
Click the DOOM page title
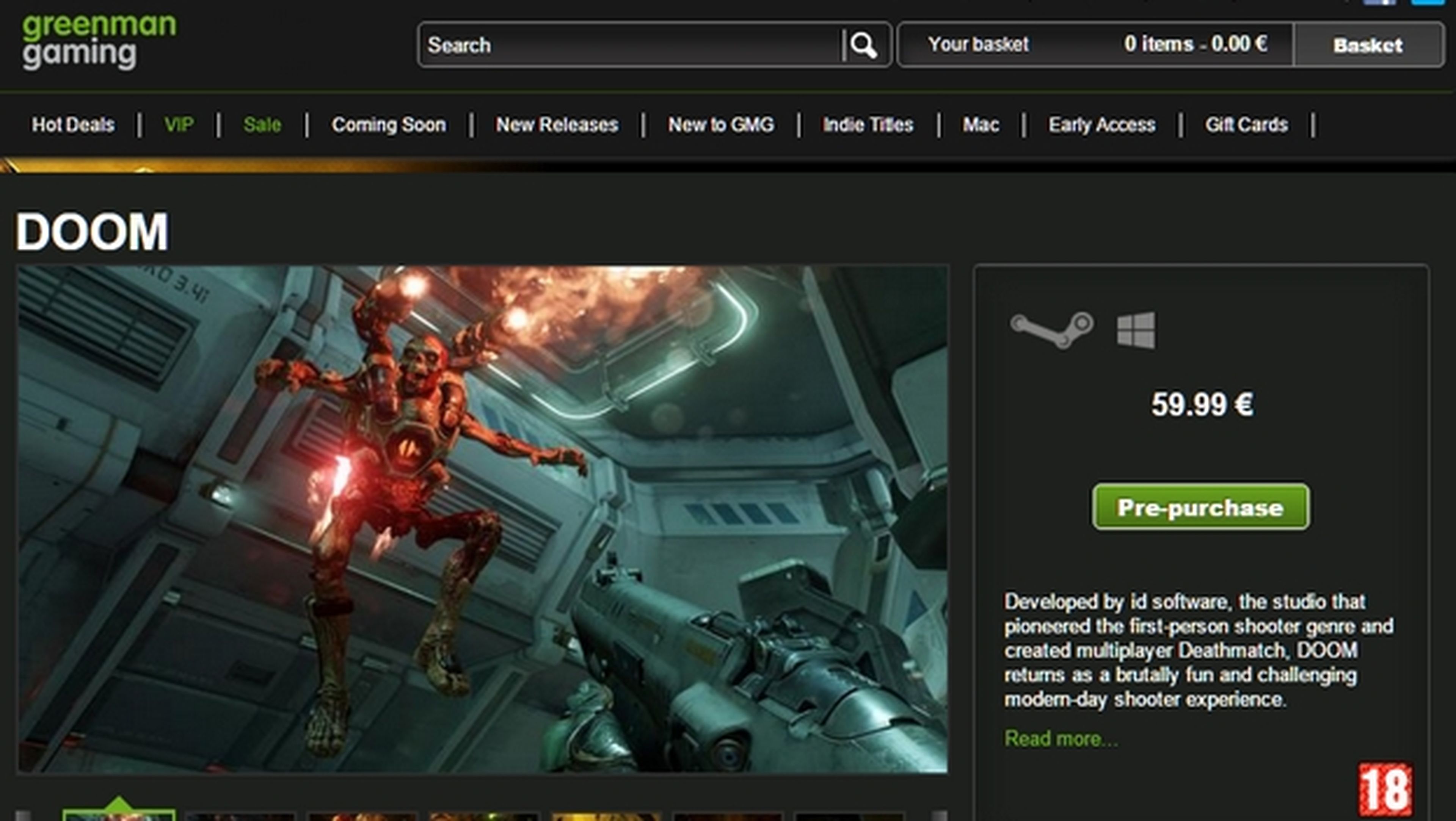click(x=91, y=232)
